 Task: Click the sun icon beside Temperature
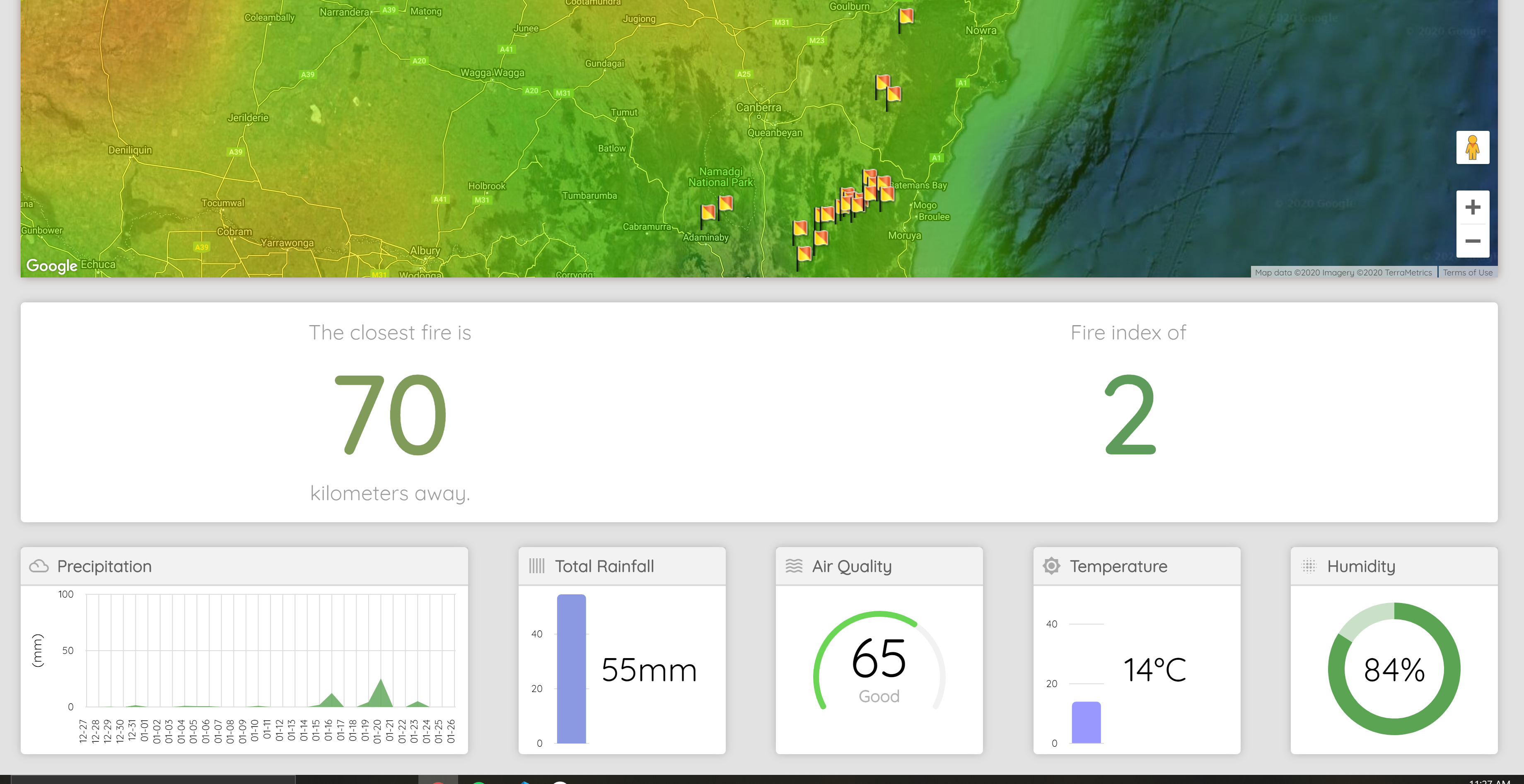1051,566
